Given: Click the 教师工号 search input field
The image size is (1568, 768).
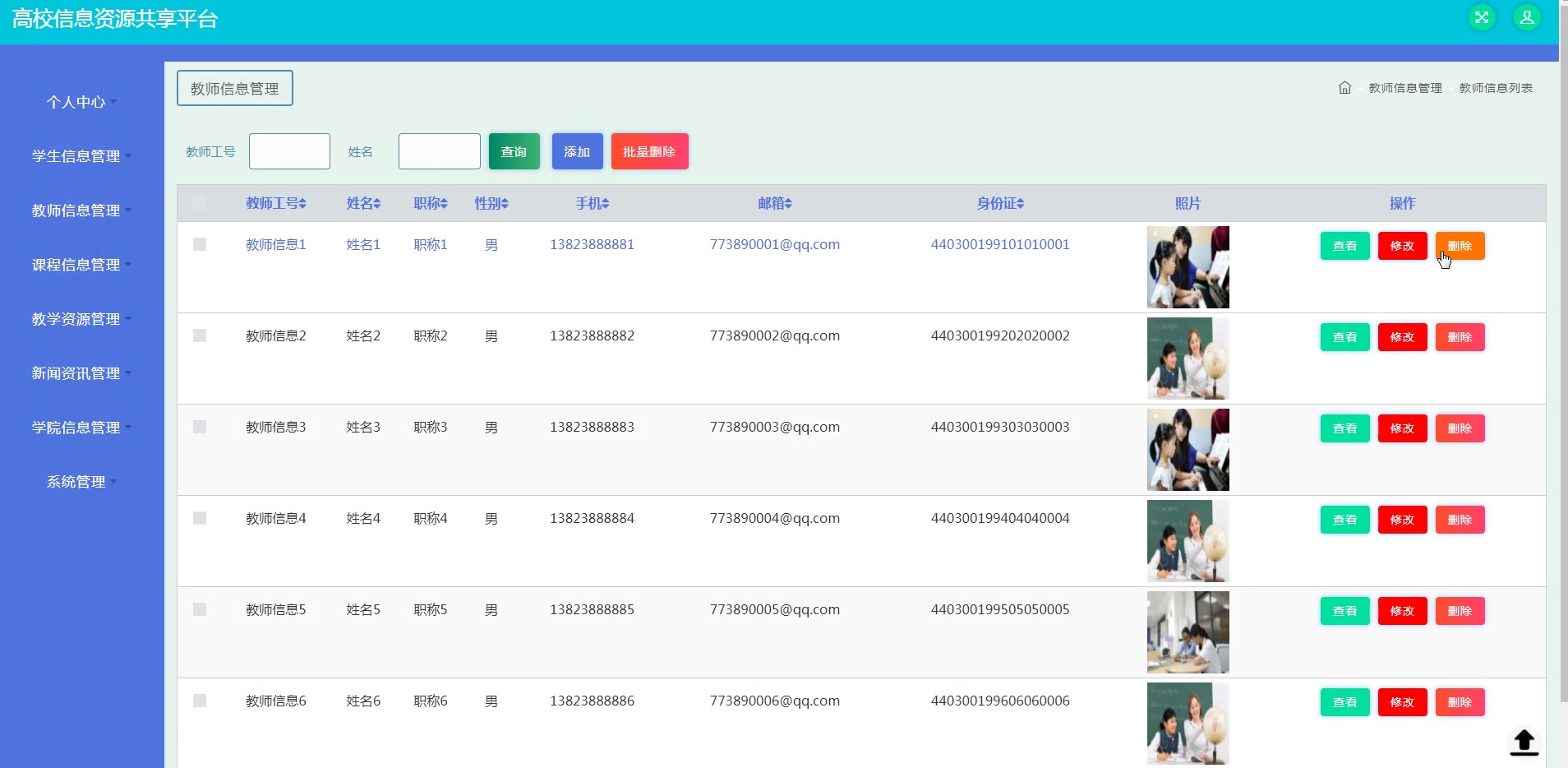Looking at the screenshot, I should [x=289, y=151].
